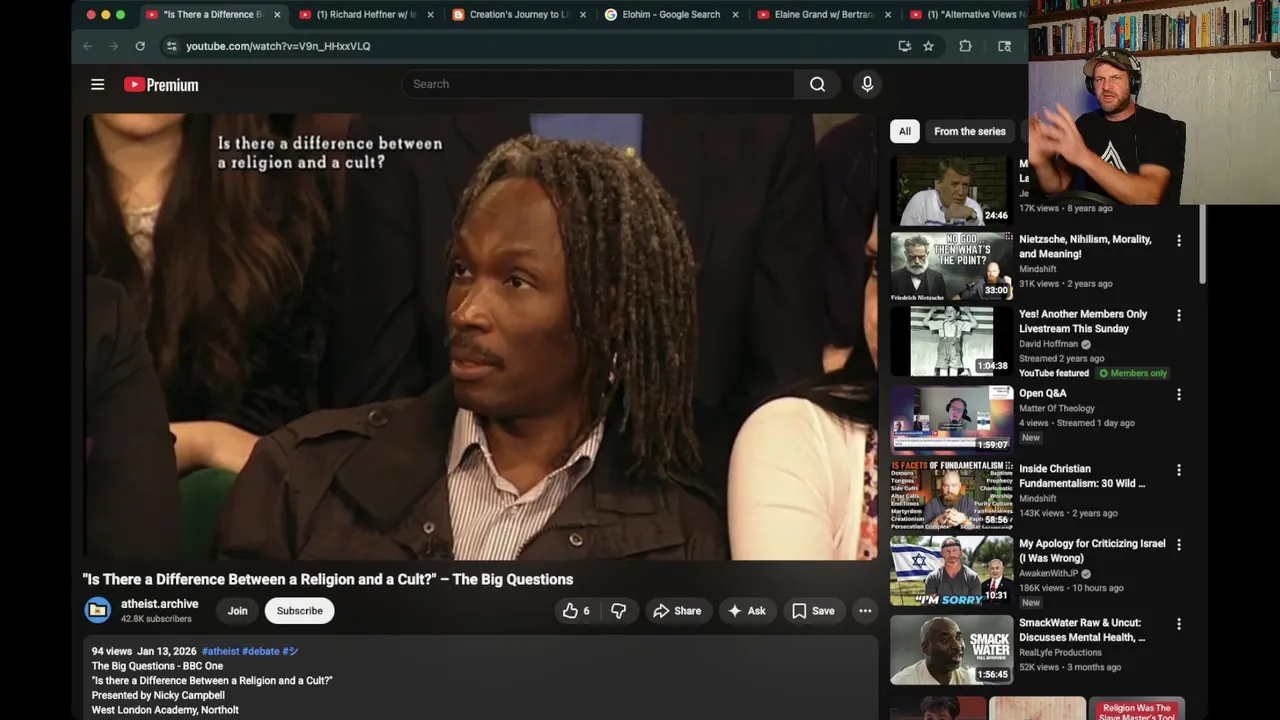Reload the page with refresh icon
This screenshot has height=720, width=1280.
[x=140, y=46]
